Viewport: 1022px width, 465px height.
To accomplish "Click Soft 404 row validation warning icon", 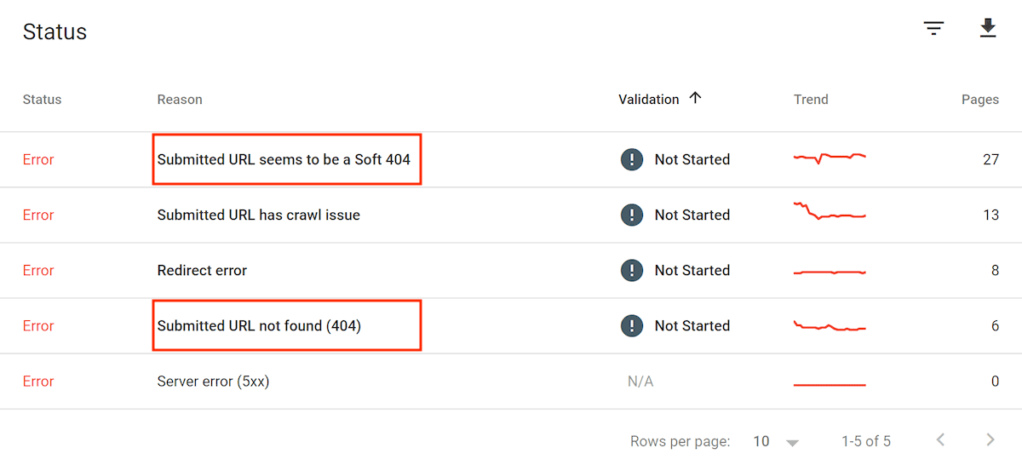I will point(631,159).
